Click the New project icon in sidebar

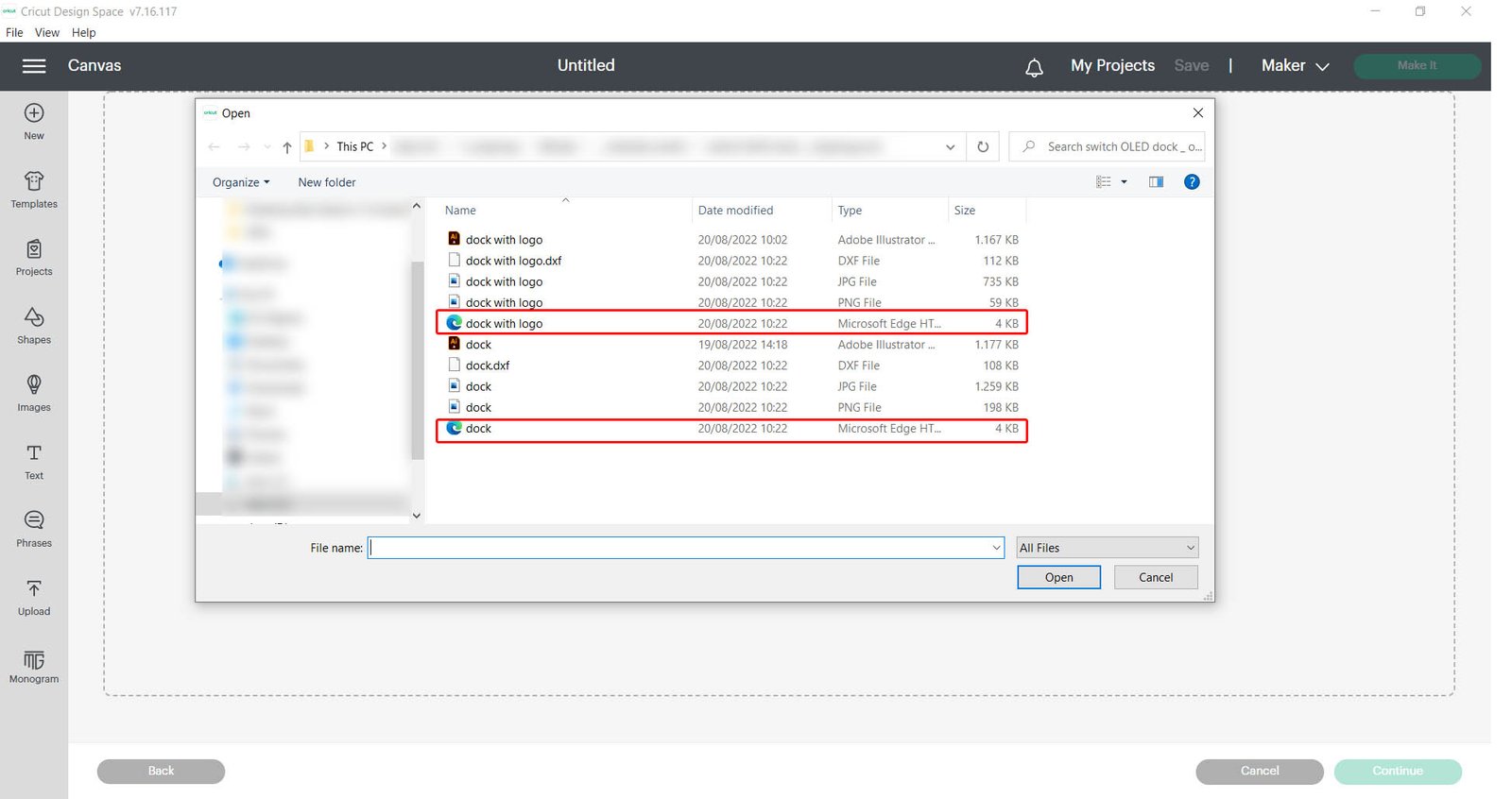(34, 122)
